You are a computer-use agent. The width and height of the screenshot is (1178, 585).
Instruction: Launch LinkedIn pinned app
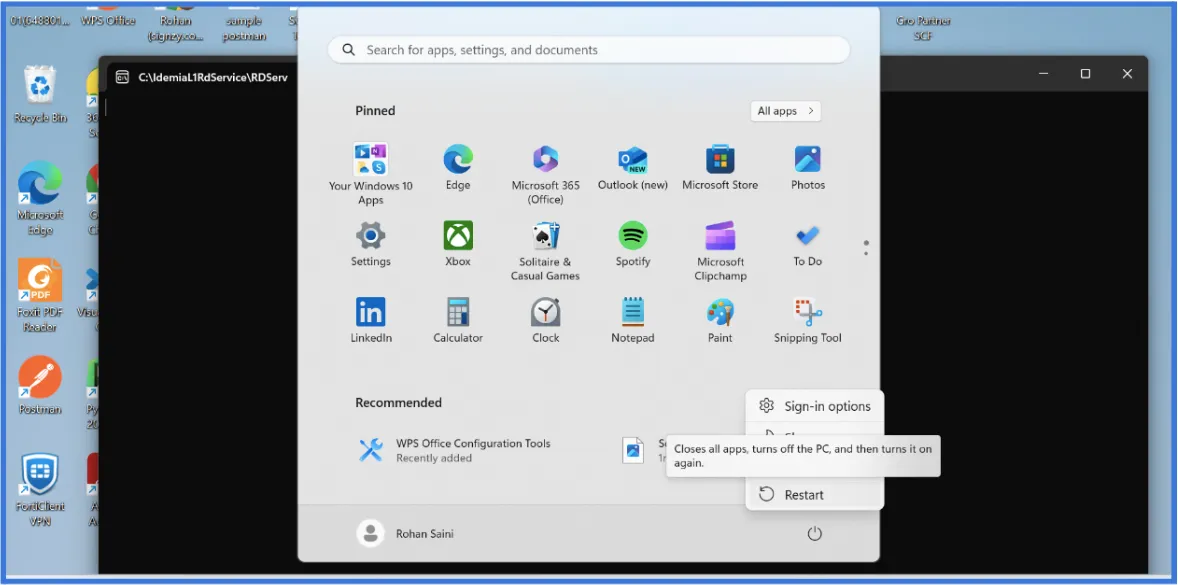tap(370, 321)
